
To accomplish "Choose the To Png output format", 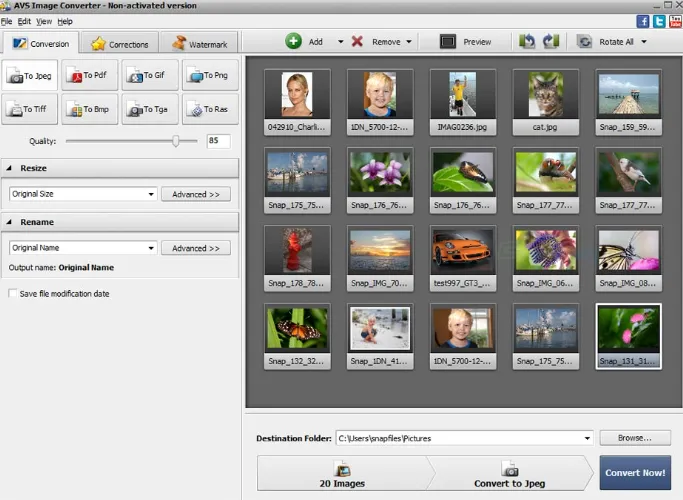I will click(210, 75).
